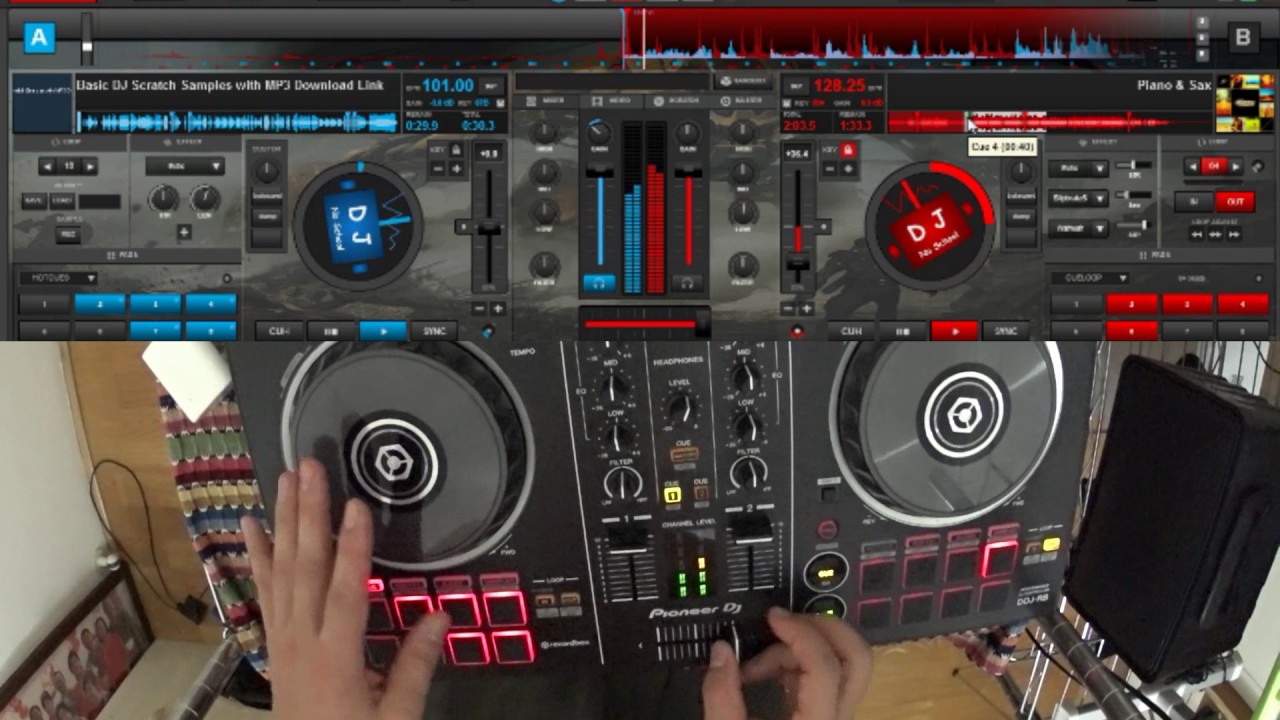Click loop adjust move-right double arrow
Screen dimensions: 1280x720
[x=1234, y=234]
